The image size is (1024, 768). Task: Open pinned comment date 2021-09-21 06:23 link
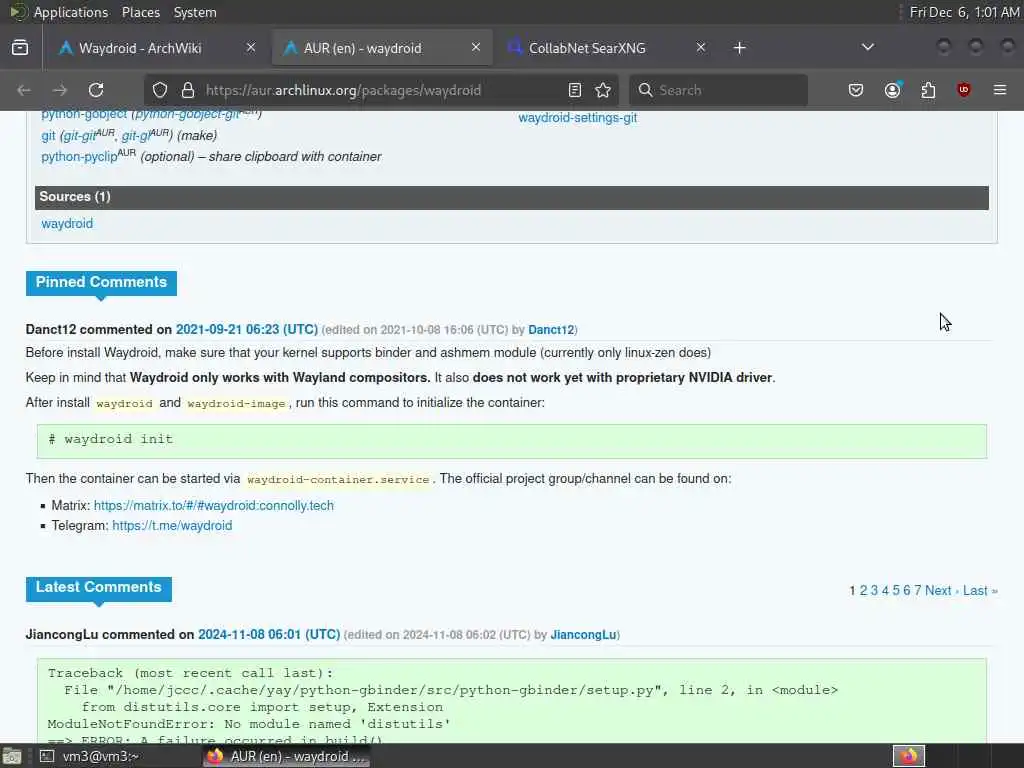pyautogui.click(x=247, y=329)
